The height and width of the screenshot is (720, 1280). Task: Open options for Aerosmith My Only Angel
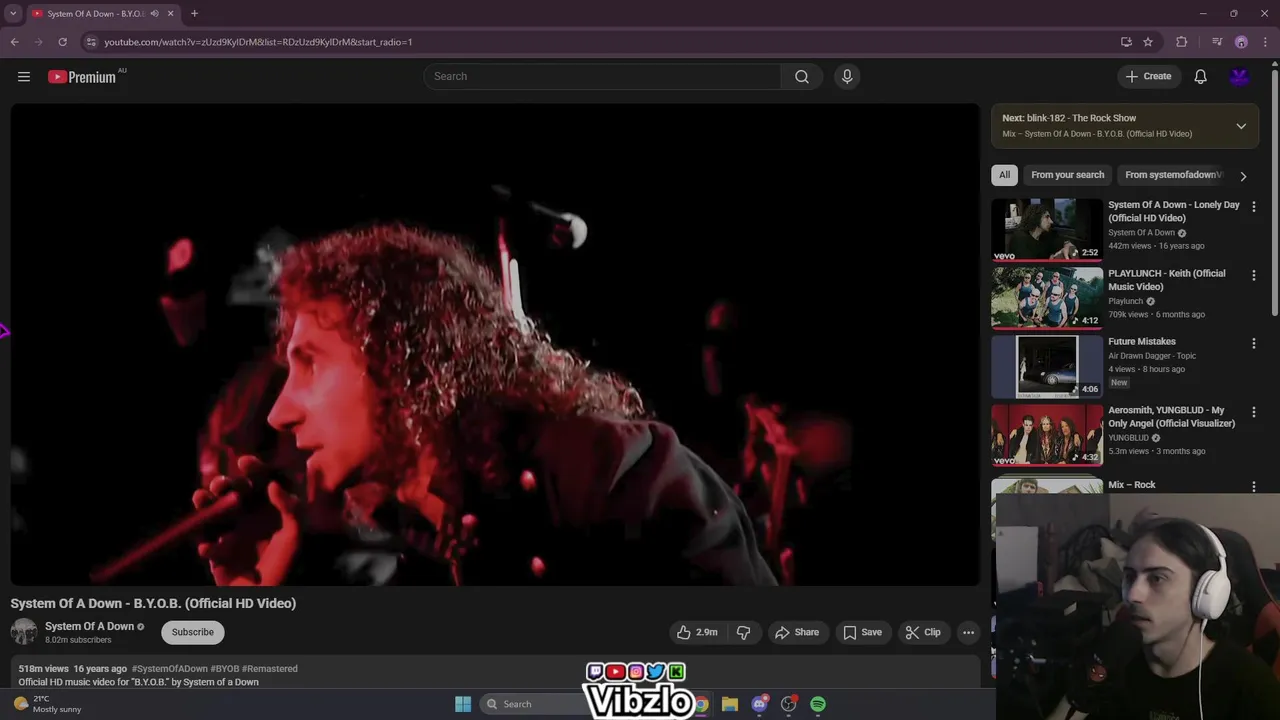pyautogui.click(x=1254, y=412)
